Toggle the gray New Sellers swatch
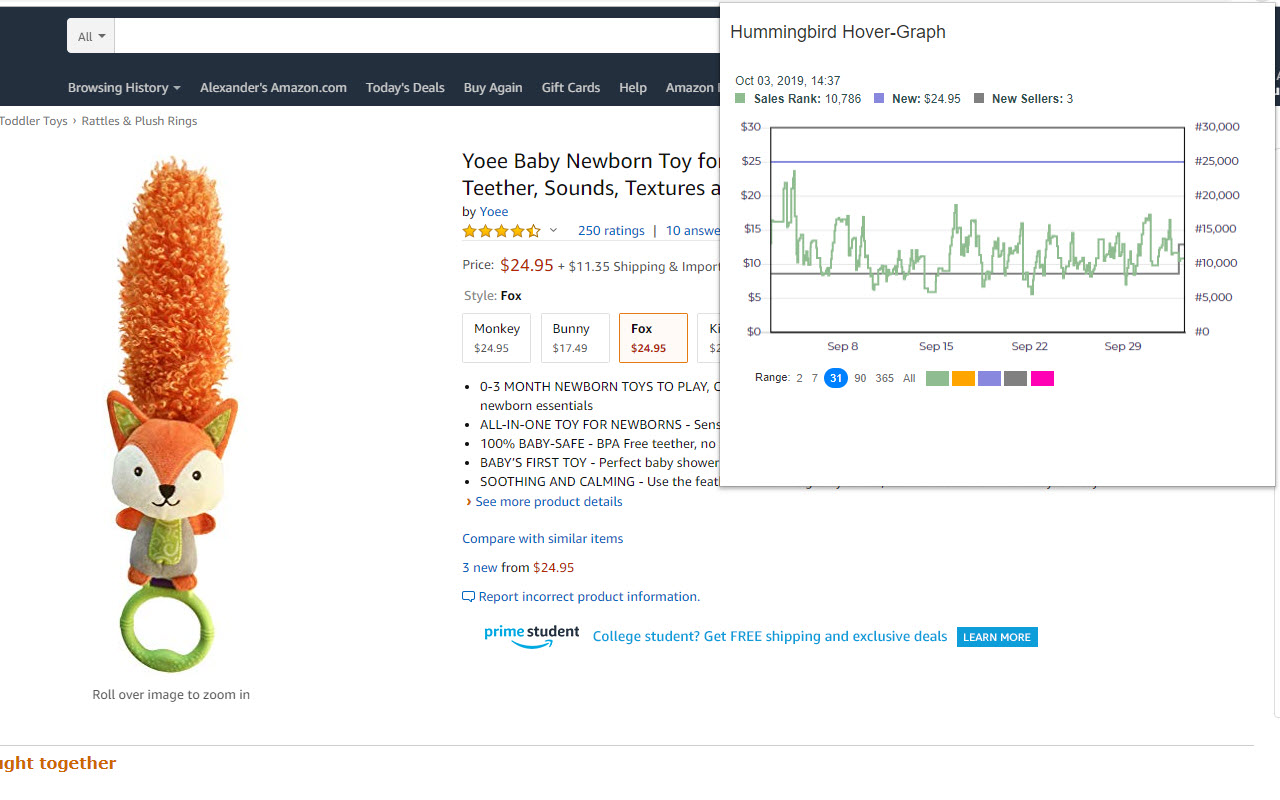Image resolution: width=1280 pixels, height=800 pixels. click(1015, 379)
